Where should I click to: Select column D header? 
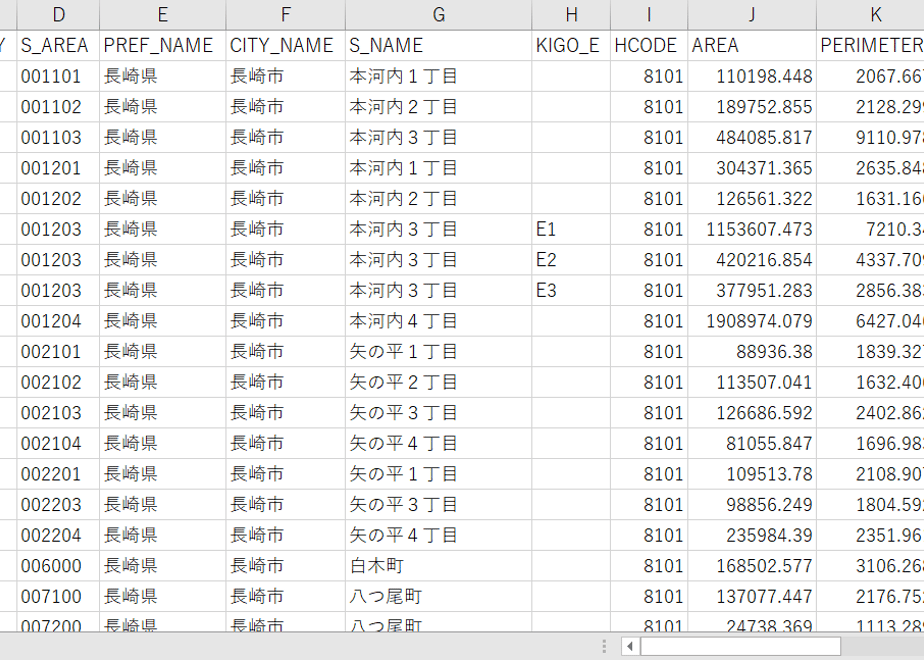(58, 15)
